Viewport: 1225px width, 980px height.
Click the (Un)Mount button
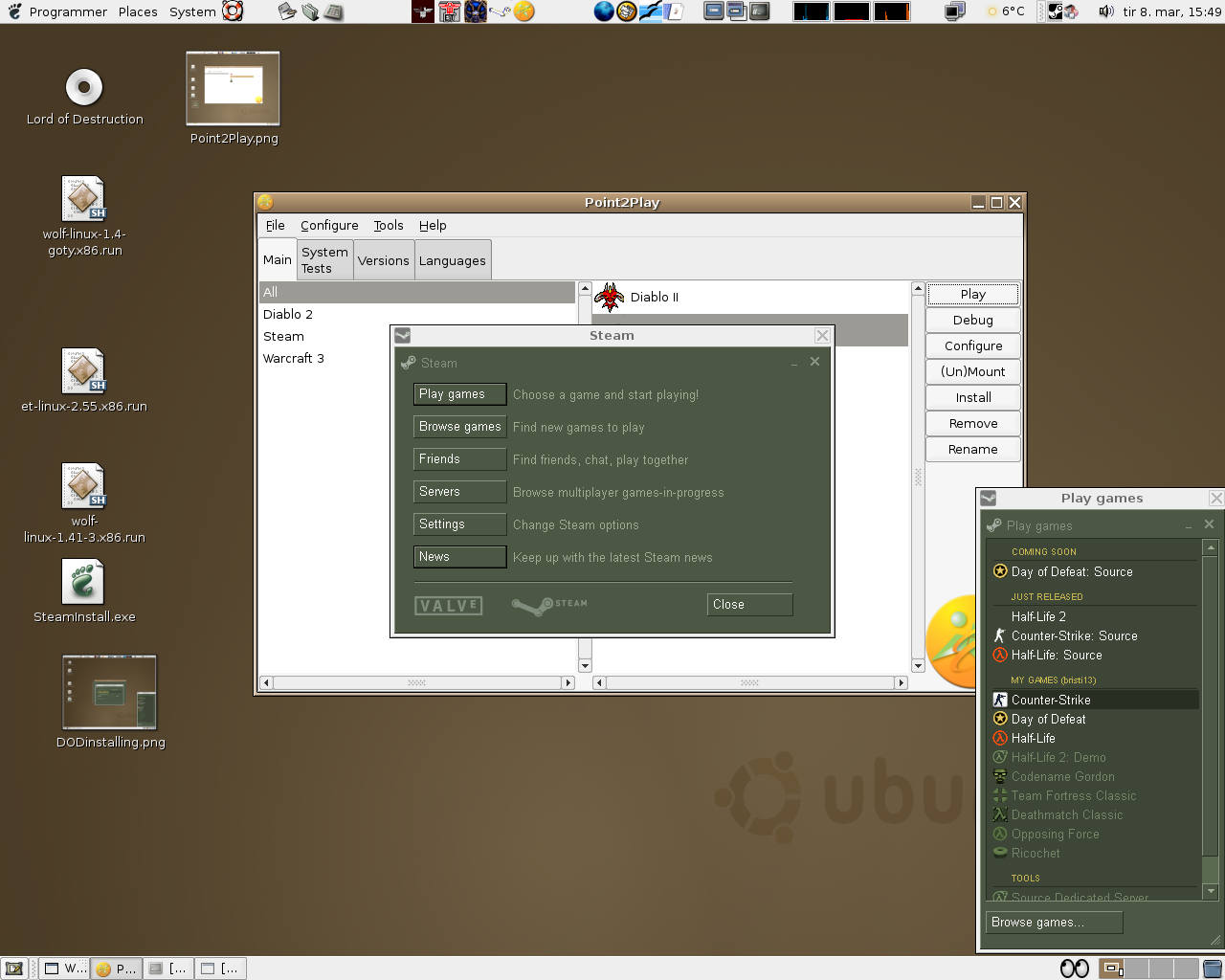(x=973, y=372)
